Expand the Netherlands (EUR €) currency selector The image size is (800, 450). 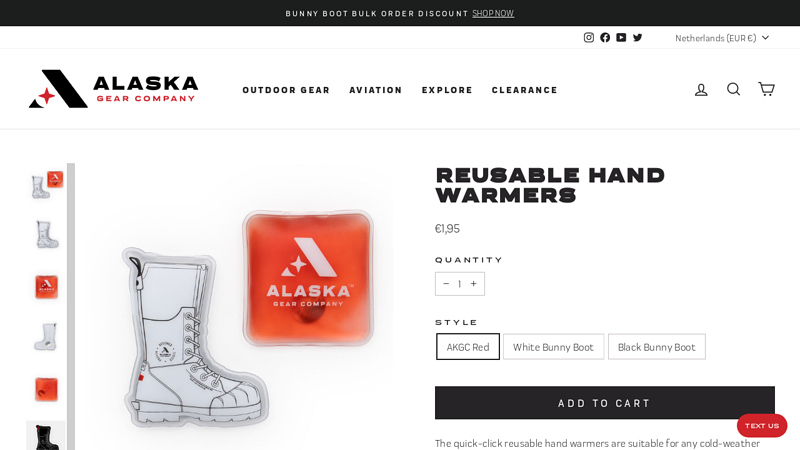pos(721,38)
